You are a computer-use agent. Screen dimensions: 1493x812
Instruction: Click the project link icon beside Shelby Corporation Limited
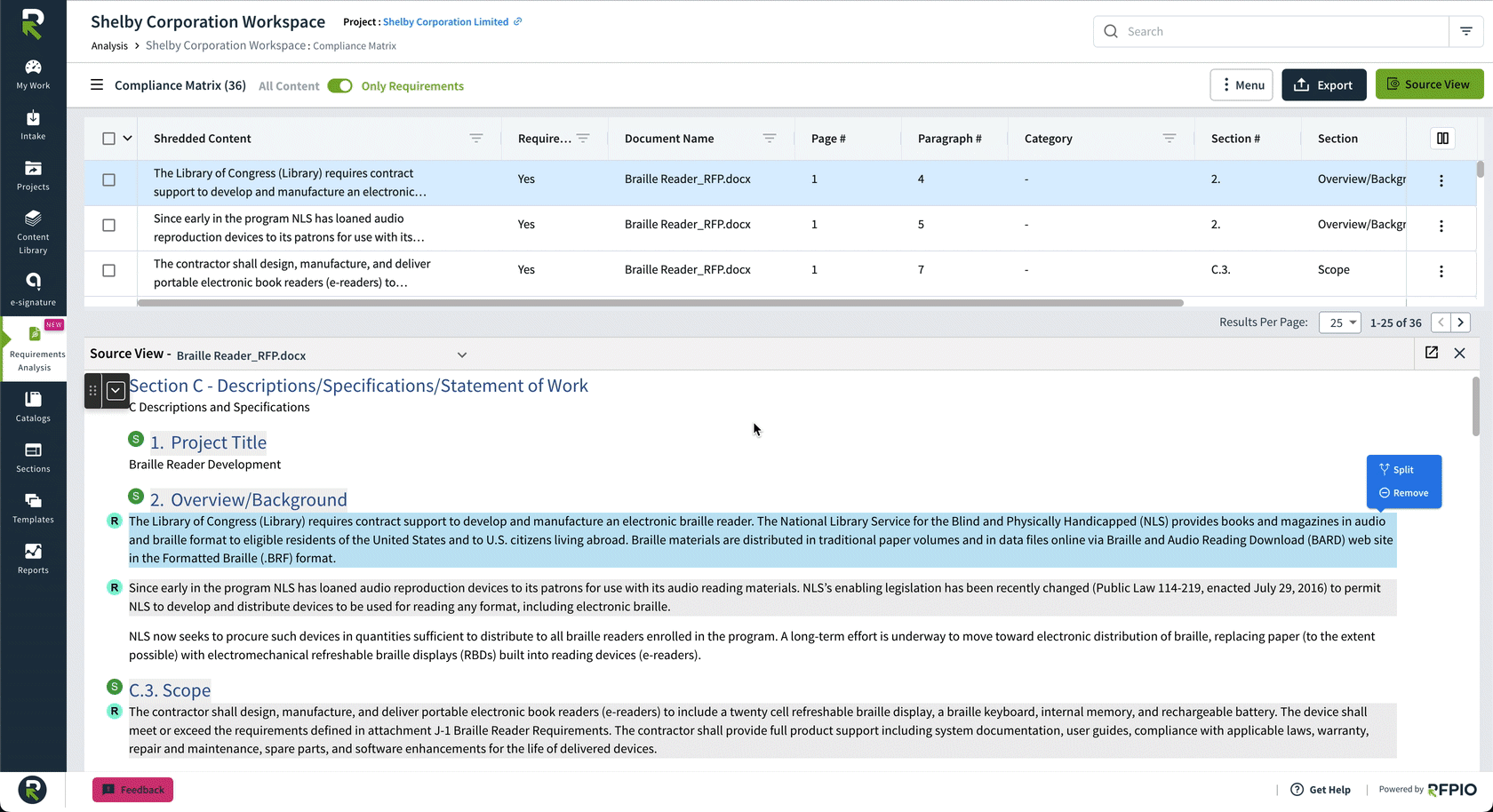point(518,21)
